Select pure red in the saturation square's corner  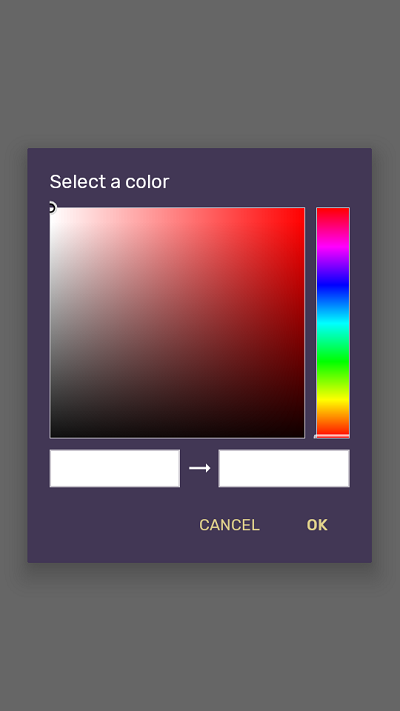pyautogui.click(x=302, y=209)
